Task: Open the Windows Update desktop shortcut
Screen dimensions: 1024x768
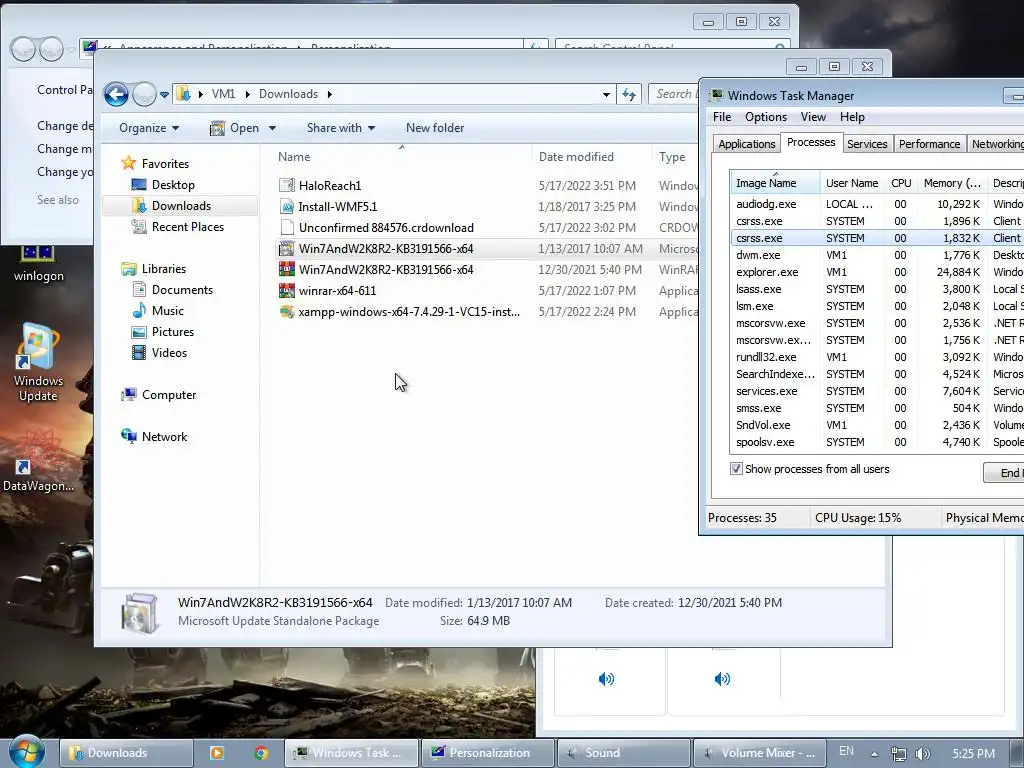Action: [x=38, y=362]
